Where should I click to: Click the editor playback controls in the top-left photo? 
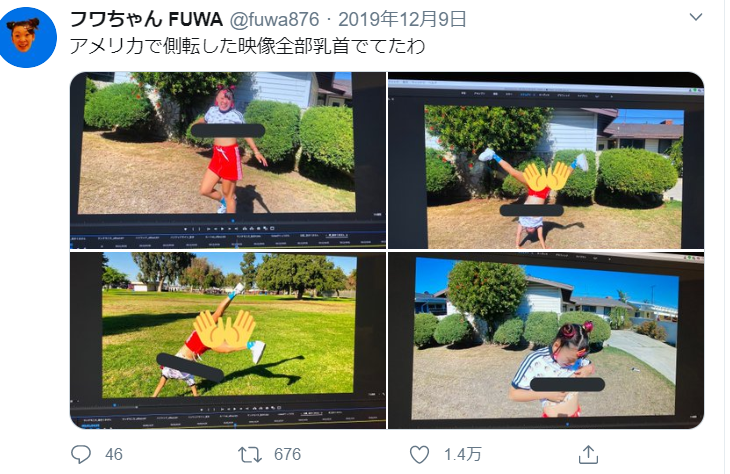coord(228,229)
